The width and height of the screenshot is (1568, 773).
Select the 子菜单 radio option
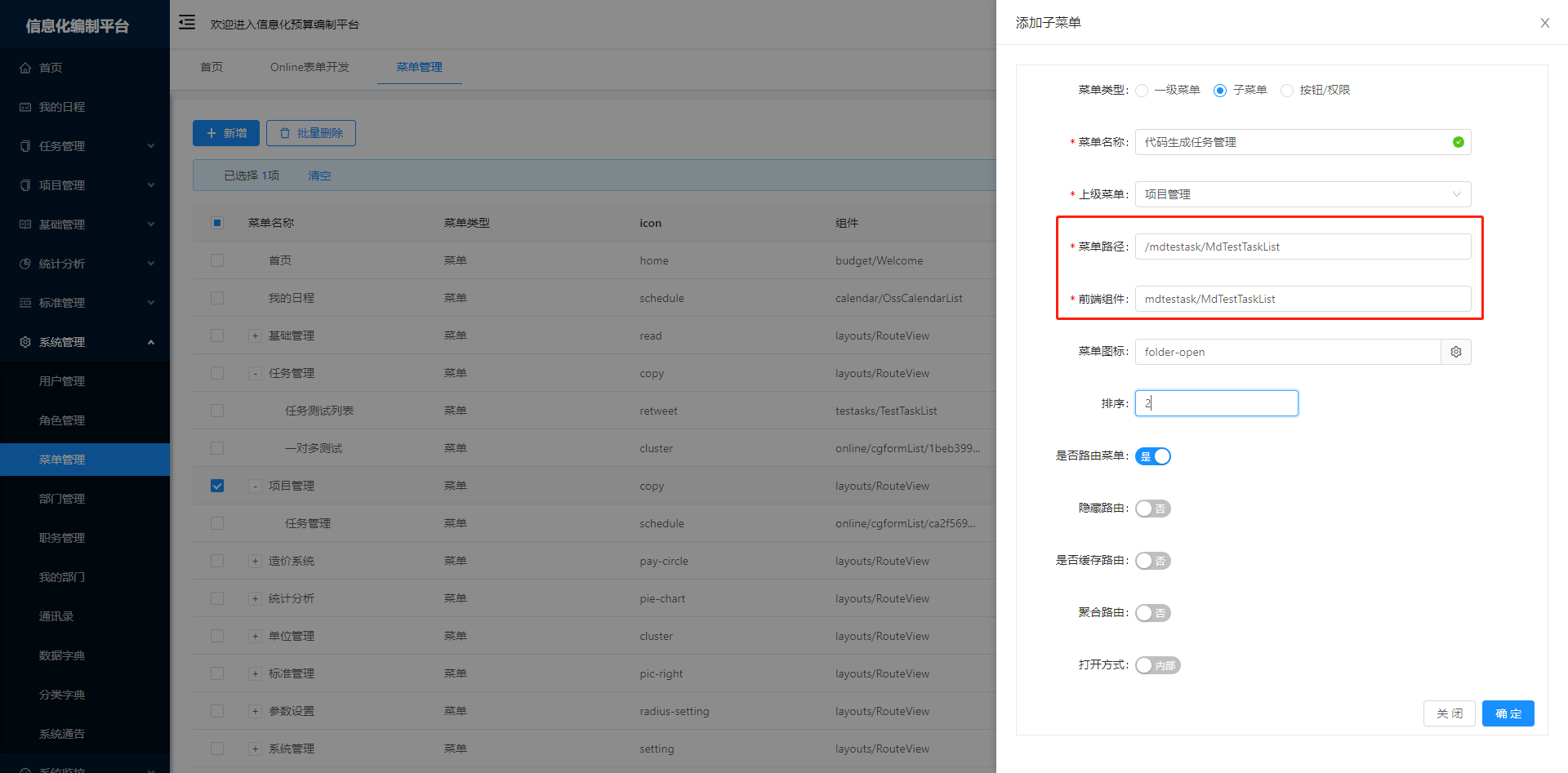pyautogui.click(x=1220, y=91)
